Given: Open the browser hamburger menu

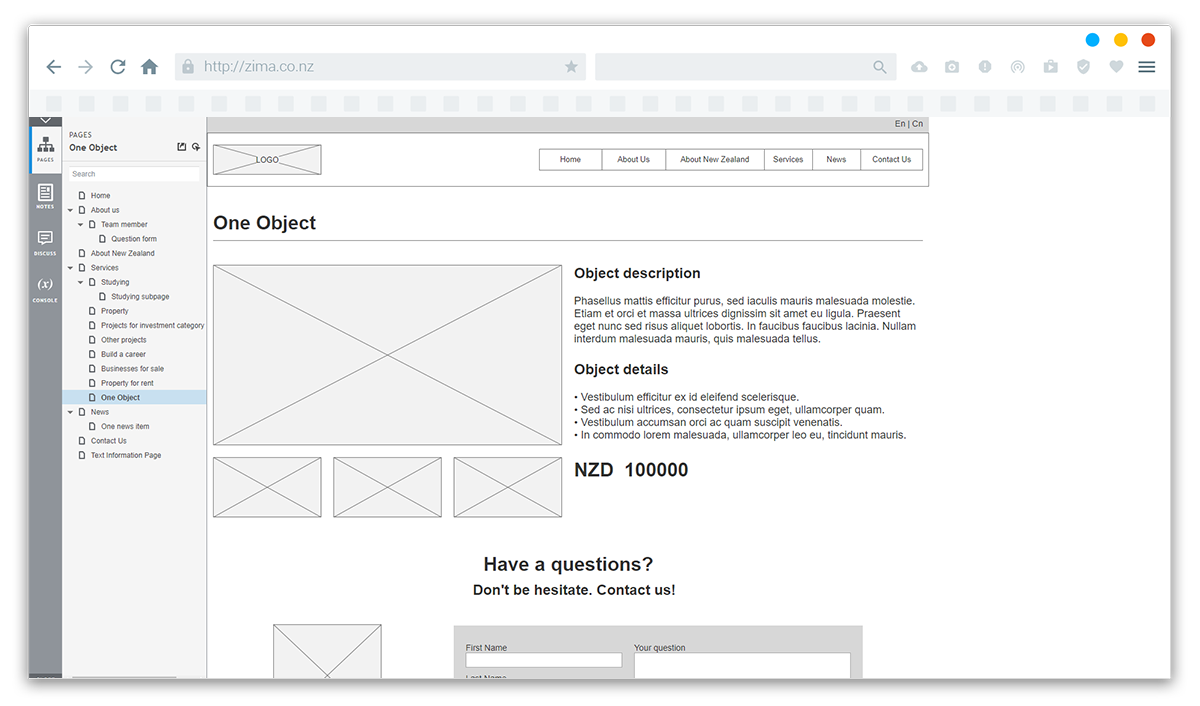Looking at the screenshot, I should (1147, 67).
